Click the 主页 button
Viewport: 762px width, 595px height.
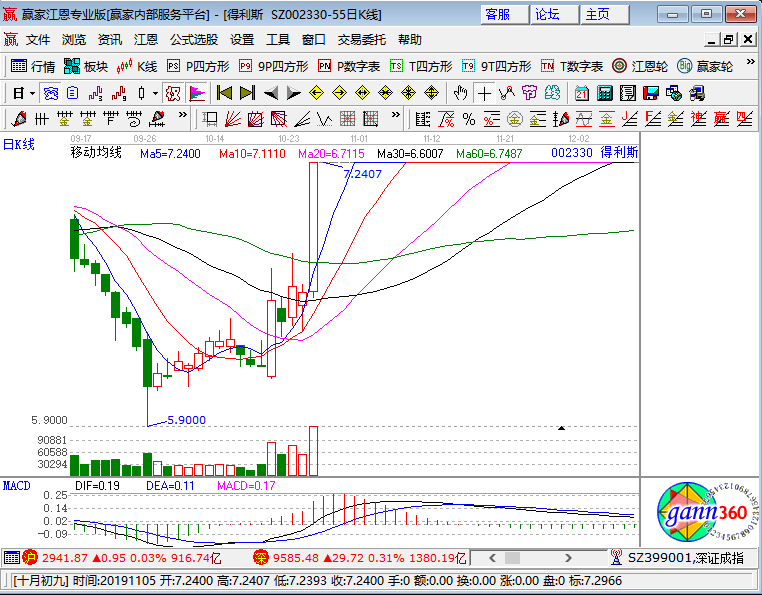605,15
